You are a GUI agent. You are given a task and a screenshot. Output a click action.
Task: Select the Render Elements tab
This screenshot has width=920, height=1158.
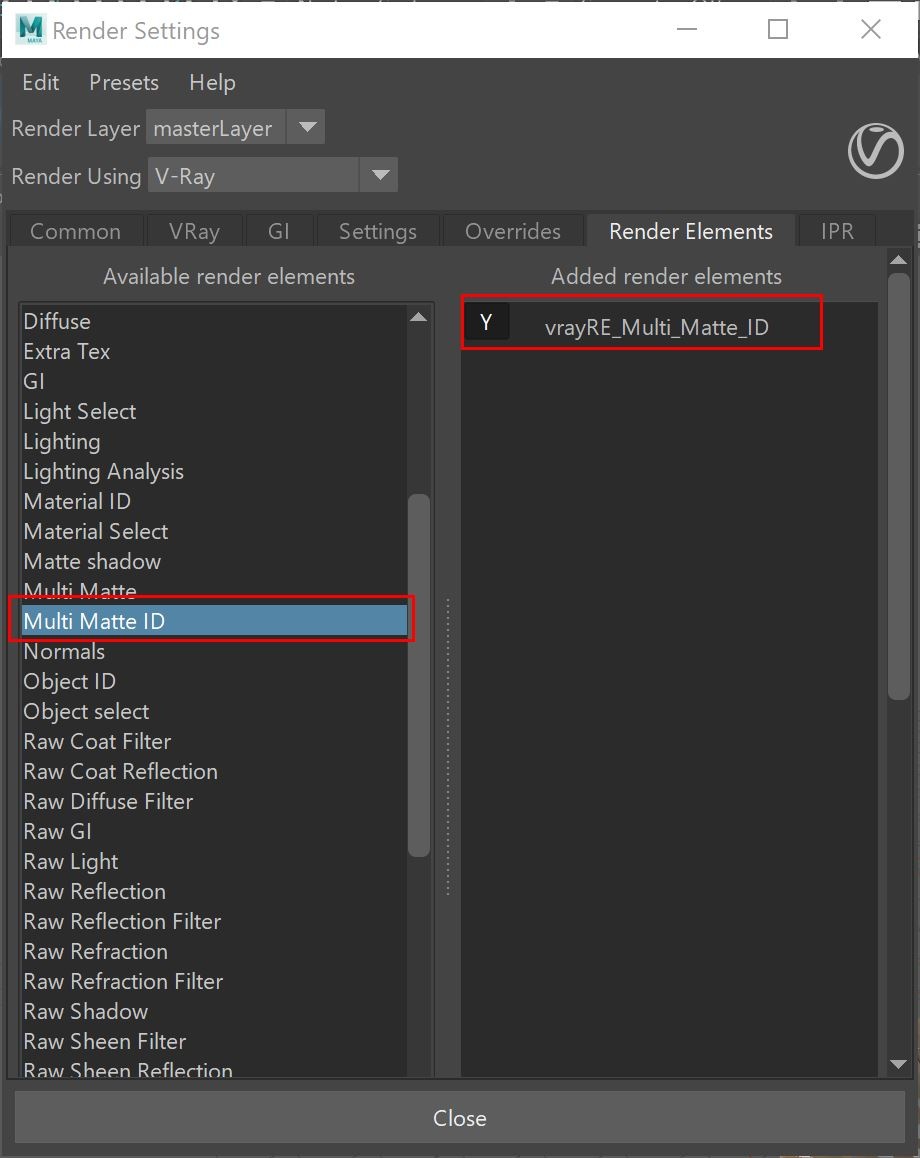click(690, 231)
